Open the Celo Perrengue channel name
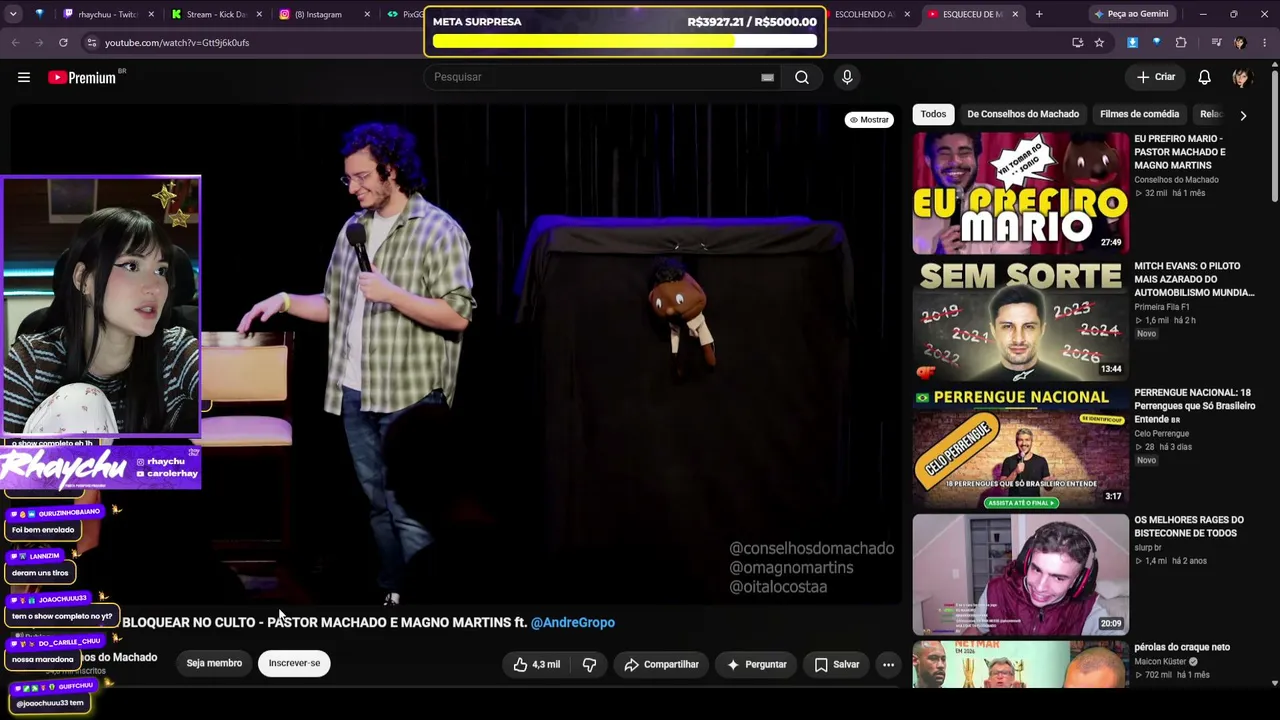The image size is (1280, 720). click(1162, 434)
